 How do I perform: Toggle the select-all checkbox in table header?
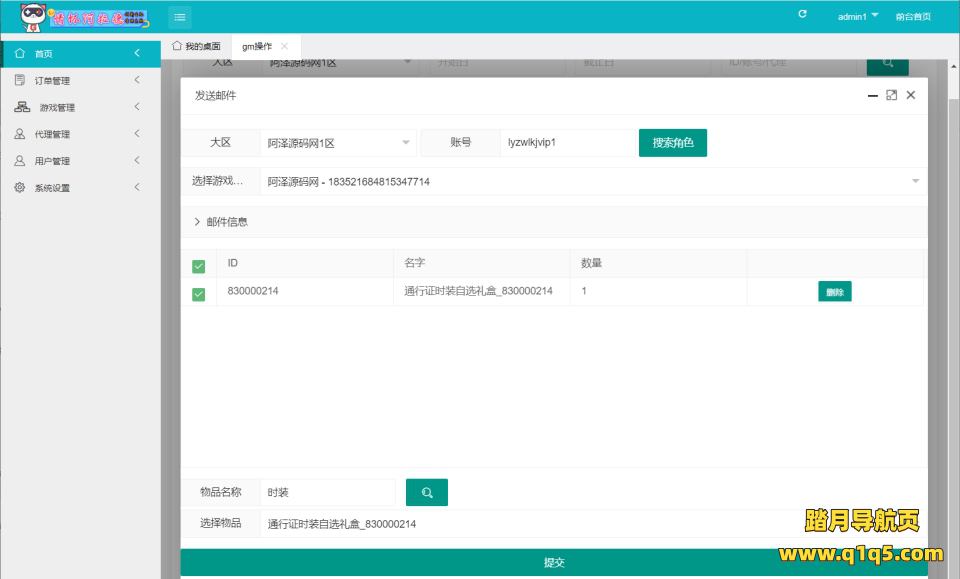point(198,266)
